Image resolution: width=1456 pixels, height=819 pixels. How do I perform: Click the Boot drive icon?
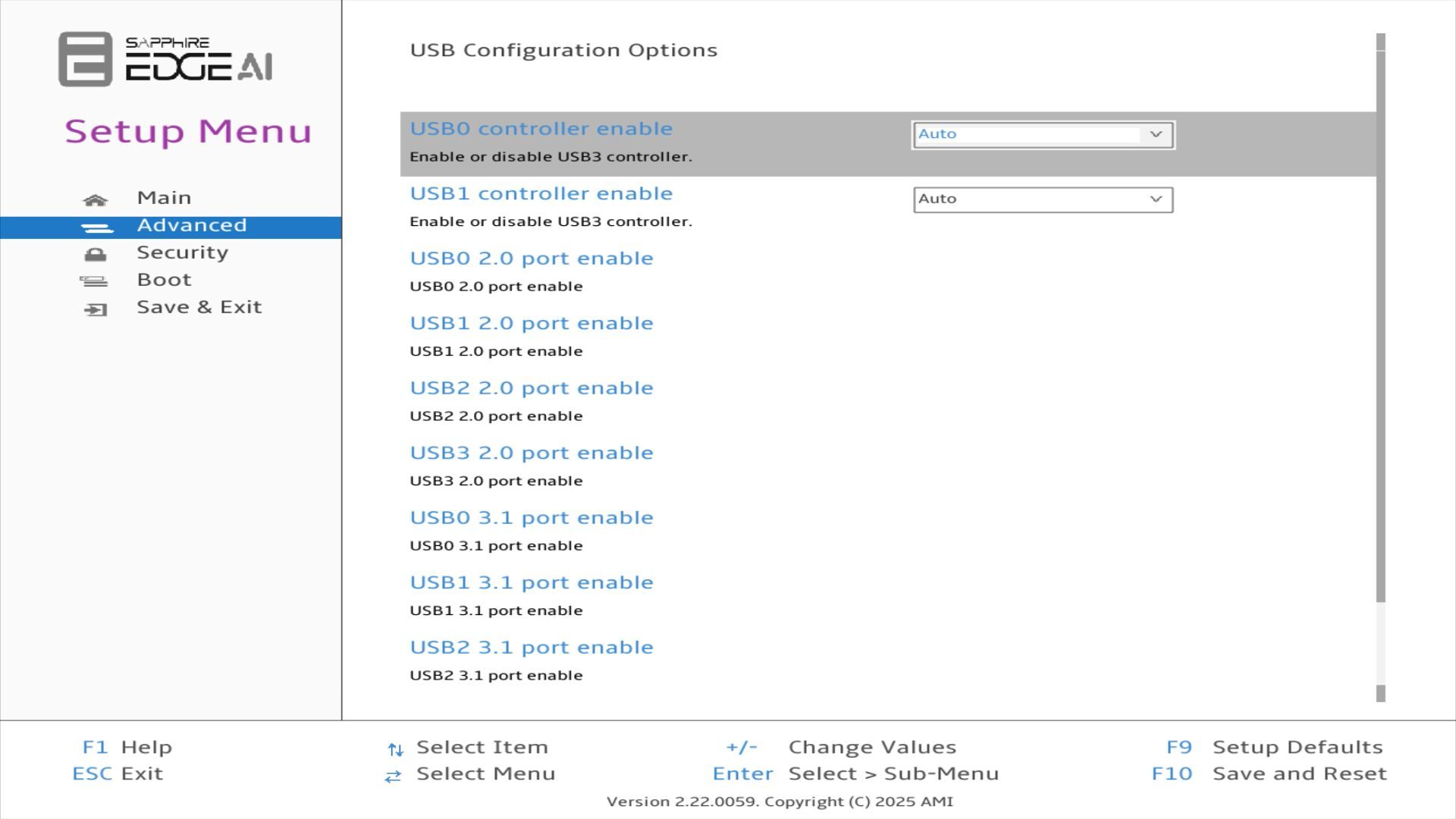(x=94, y=281)
